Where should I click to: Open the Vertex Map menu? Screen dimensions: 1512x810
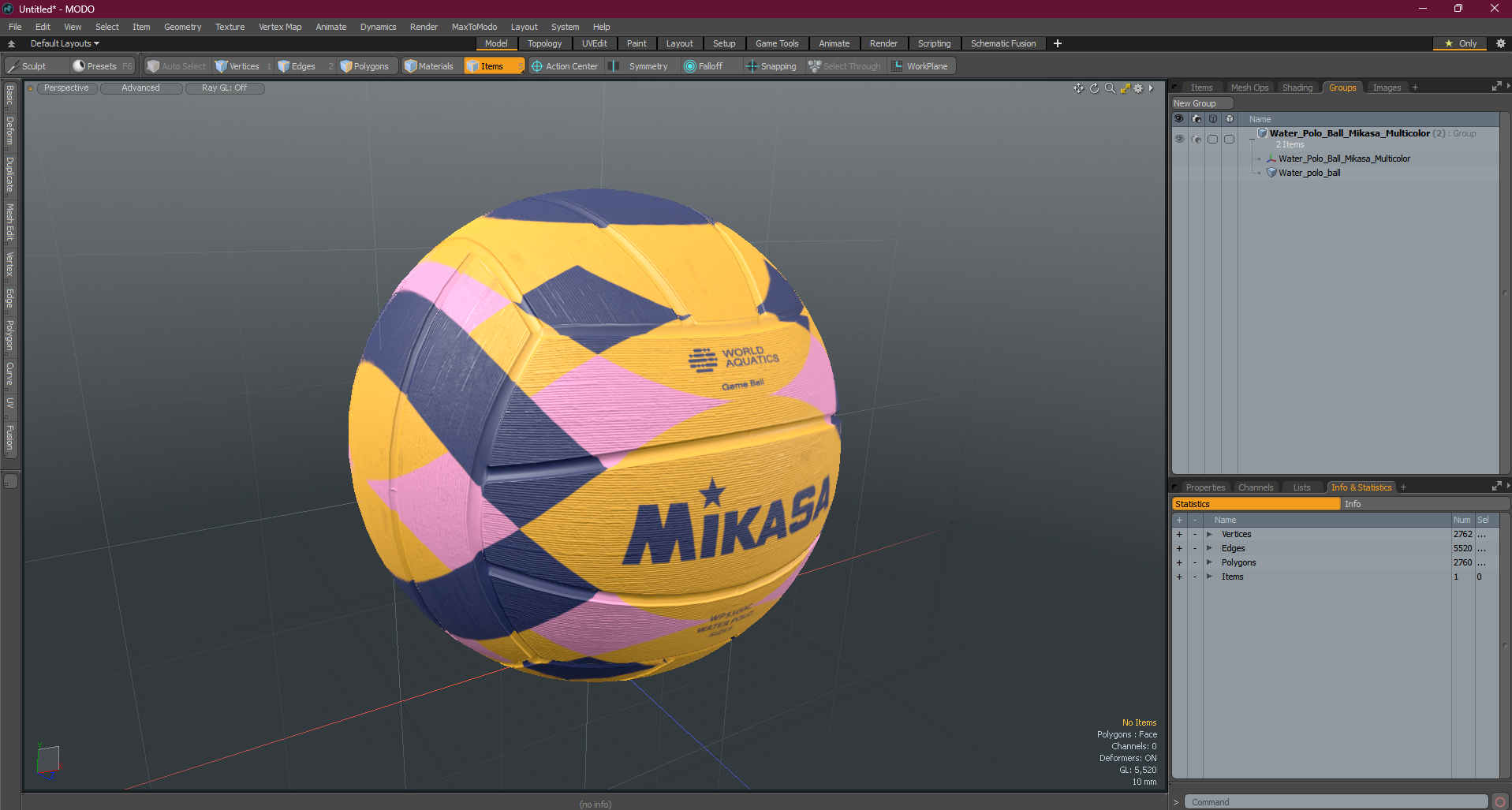(x=280, y=27)
